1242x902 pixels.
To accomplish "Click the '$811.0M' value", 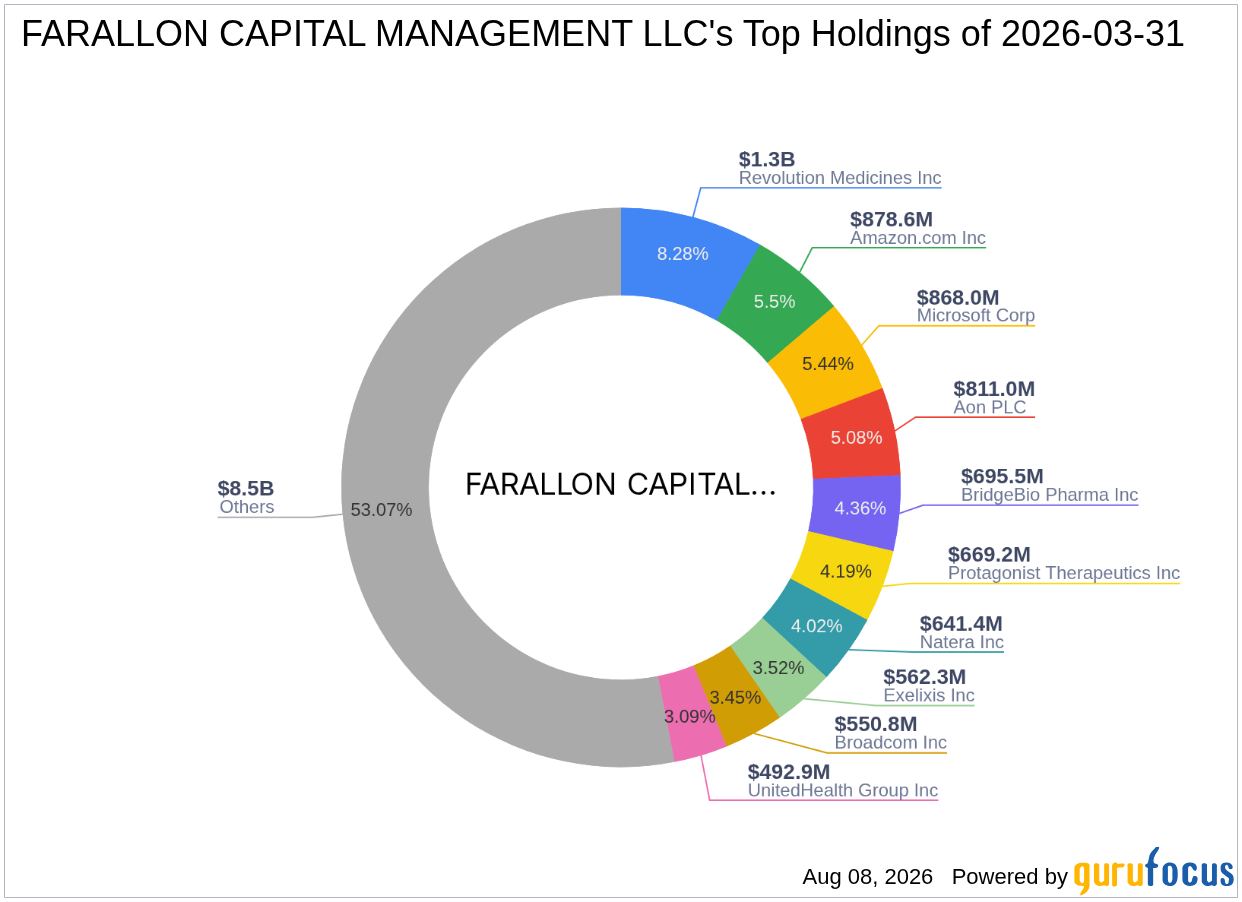I will pos(994,388).
